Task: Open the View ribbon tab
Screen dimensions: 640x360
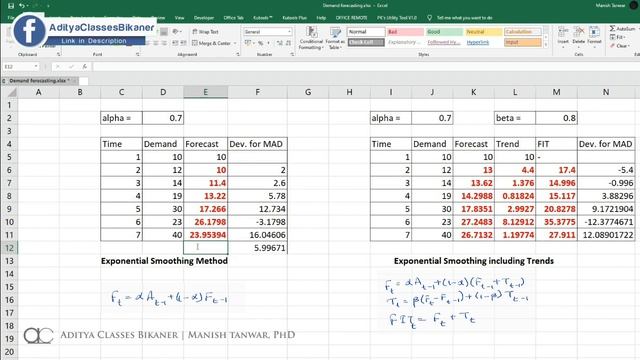Action: pos(179,18)
